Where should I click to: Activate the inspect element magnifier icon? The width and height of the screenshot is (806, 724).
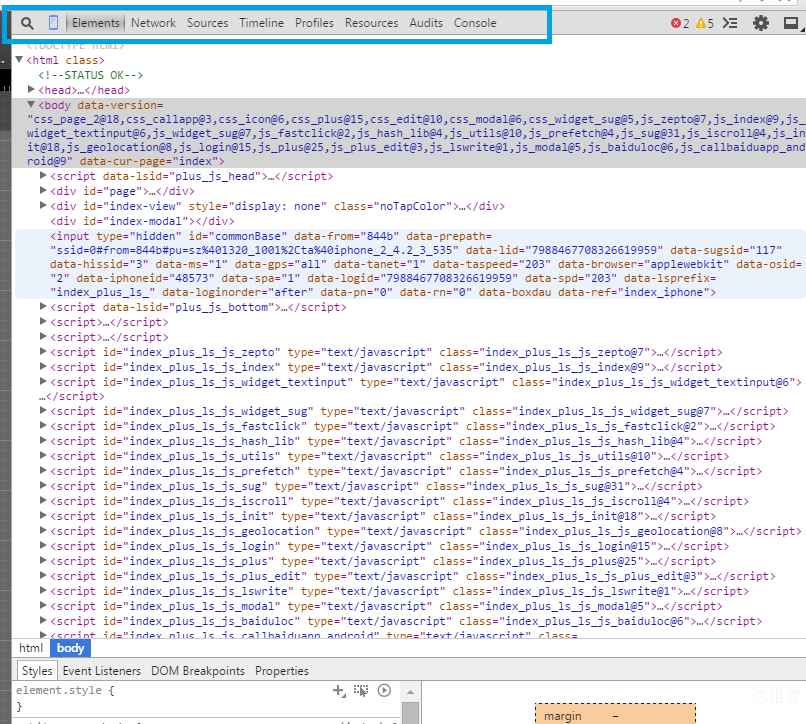[x=27, y=23]
